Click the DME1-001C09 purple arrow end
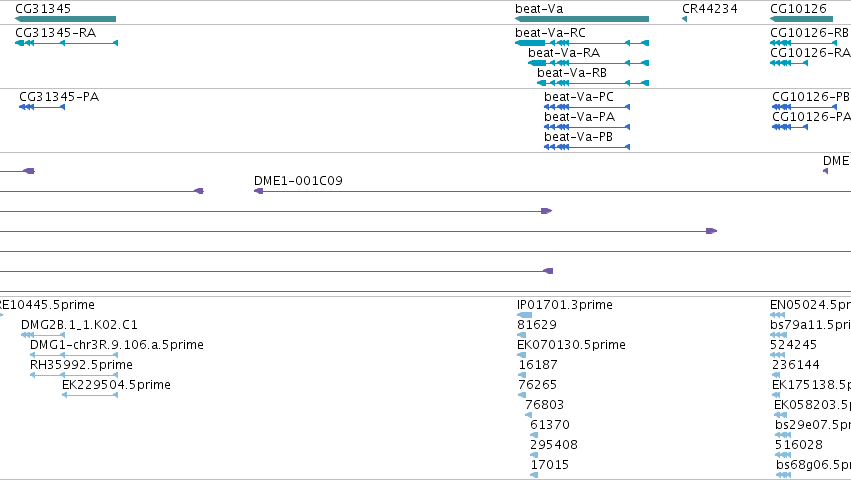The image size is (851, 480). coord(258,191)
